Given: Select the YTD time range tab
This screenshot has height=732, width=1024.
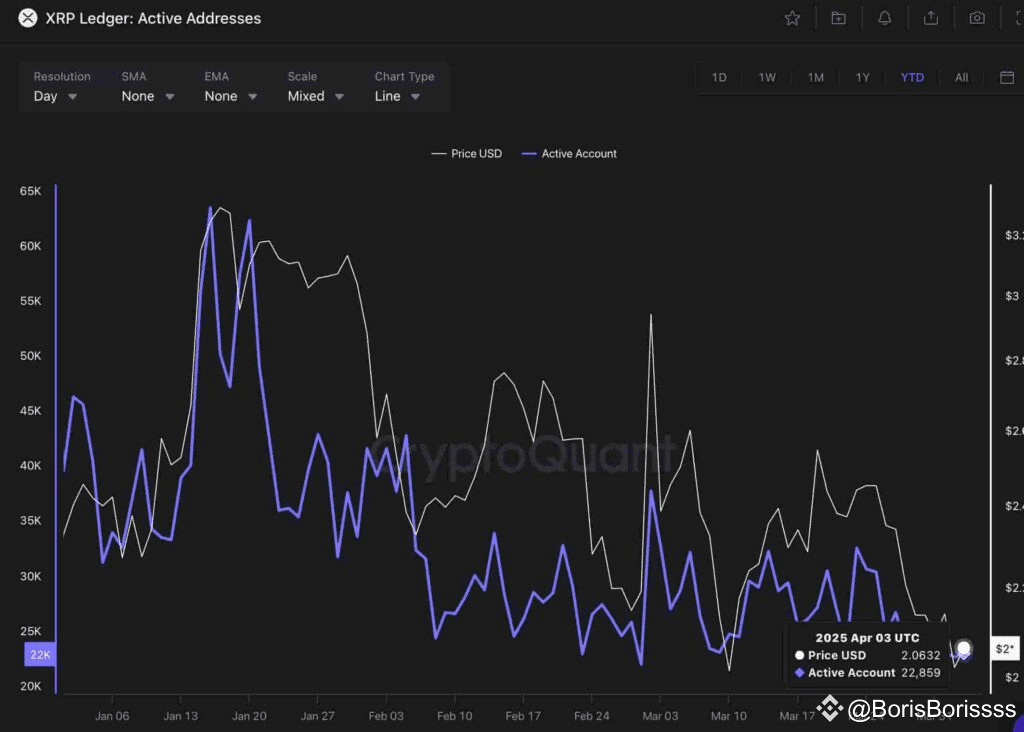Looking at the screenshot, I should [912, 78].
